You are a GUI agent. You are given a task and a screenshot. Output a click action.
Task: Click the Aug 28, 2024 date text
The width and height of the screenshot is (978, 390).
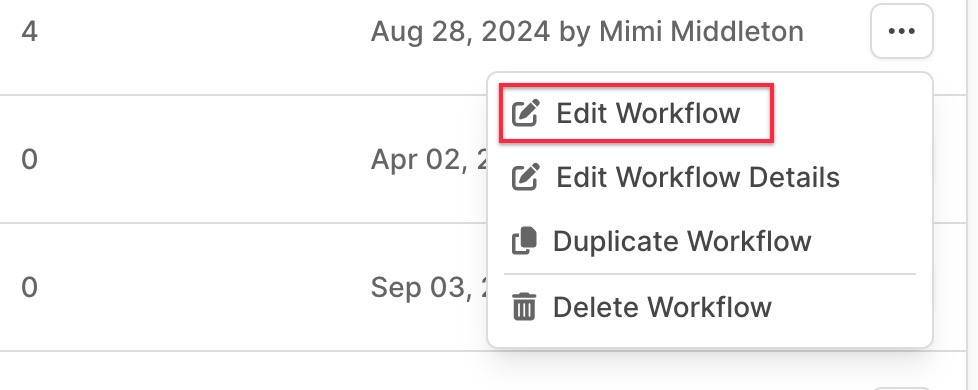click(460, 31)
